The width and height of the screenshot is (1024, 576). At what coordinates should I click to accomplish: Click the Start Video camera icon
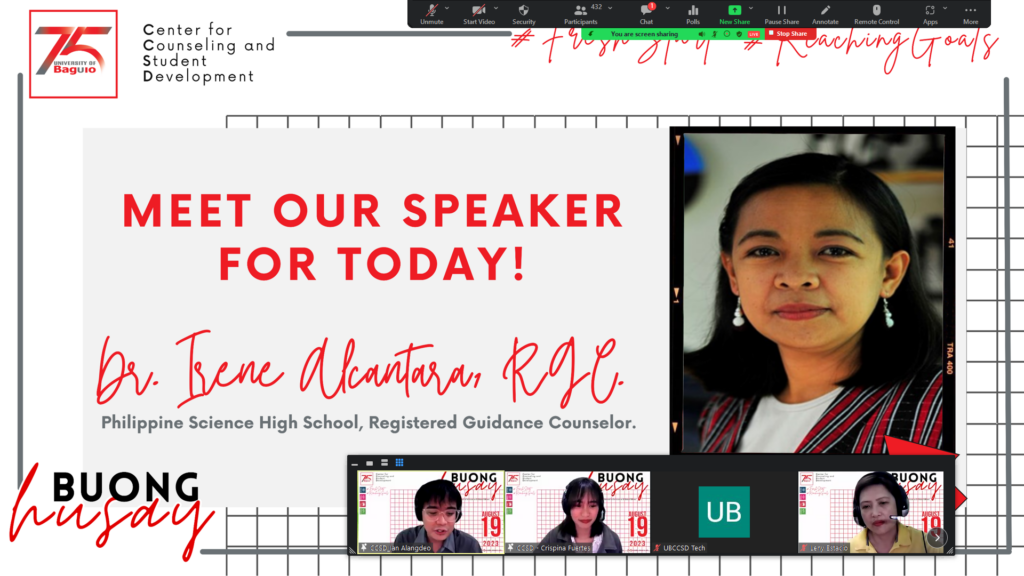point(479,10)
